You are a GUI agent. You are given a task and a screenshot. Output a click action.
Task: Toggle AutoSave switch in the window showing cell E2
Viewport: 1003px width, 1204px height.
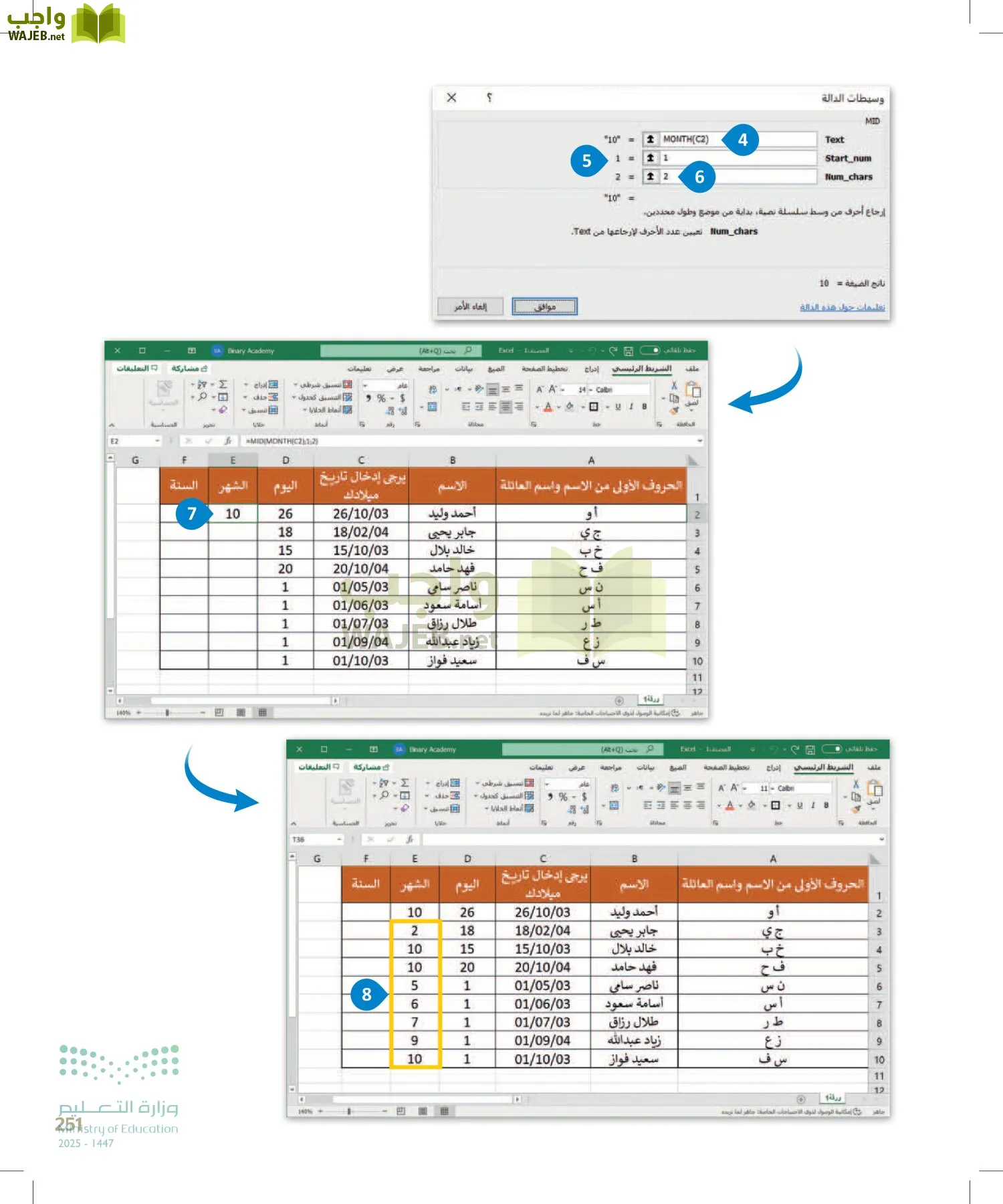[649, 350]
